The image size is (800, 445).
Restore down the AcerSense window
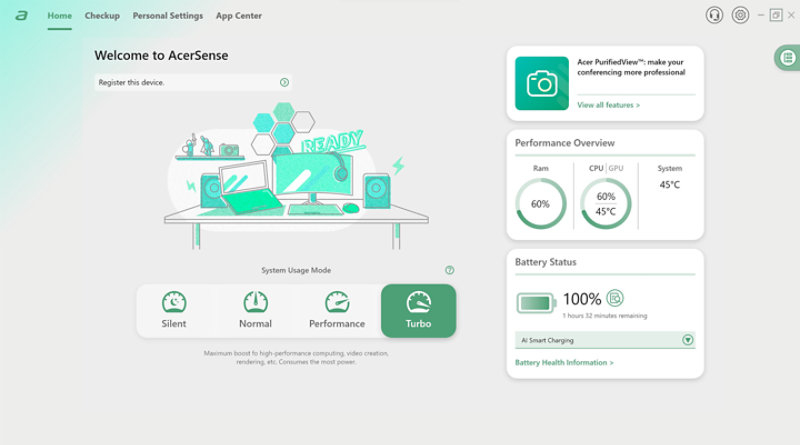tap(776, 15)
